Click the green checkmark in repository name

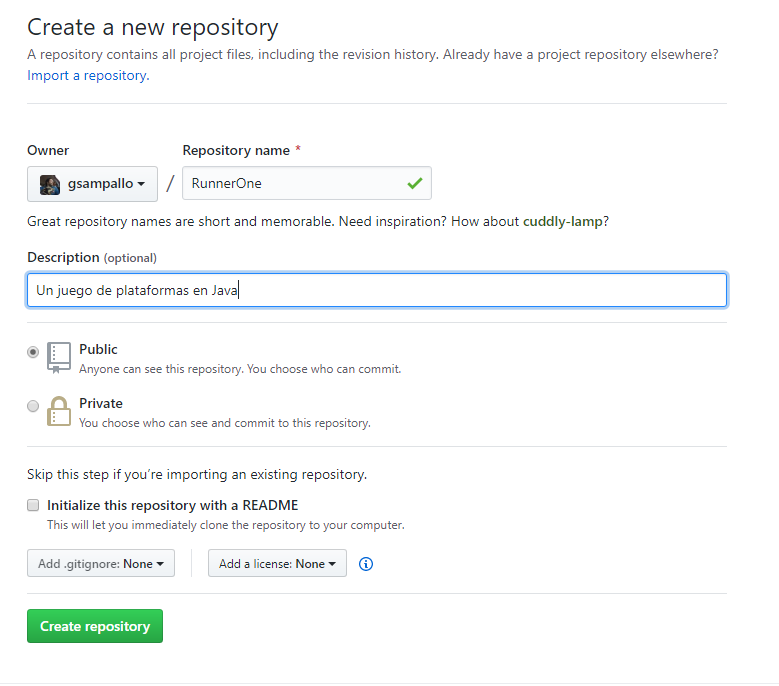pos(414,183)
